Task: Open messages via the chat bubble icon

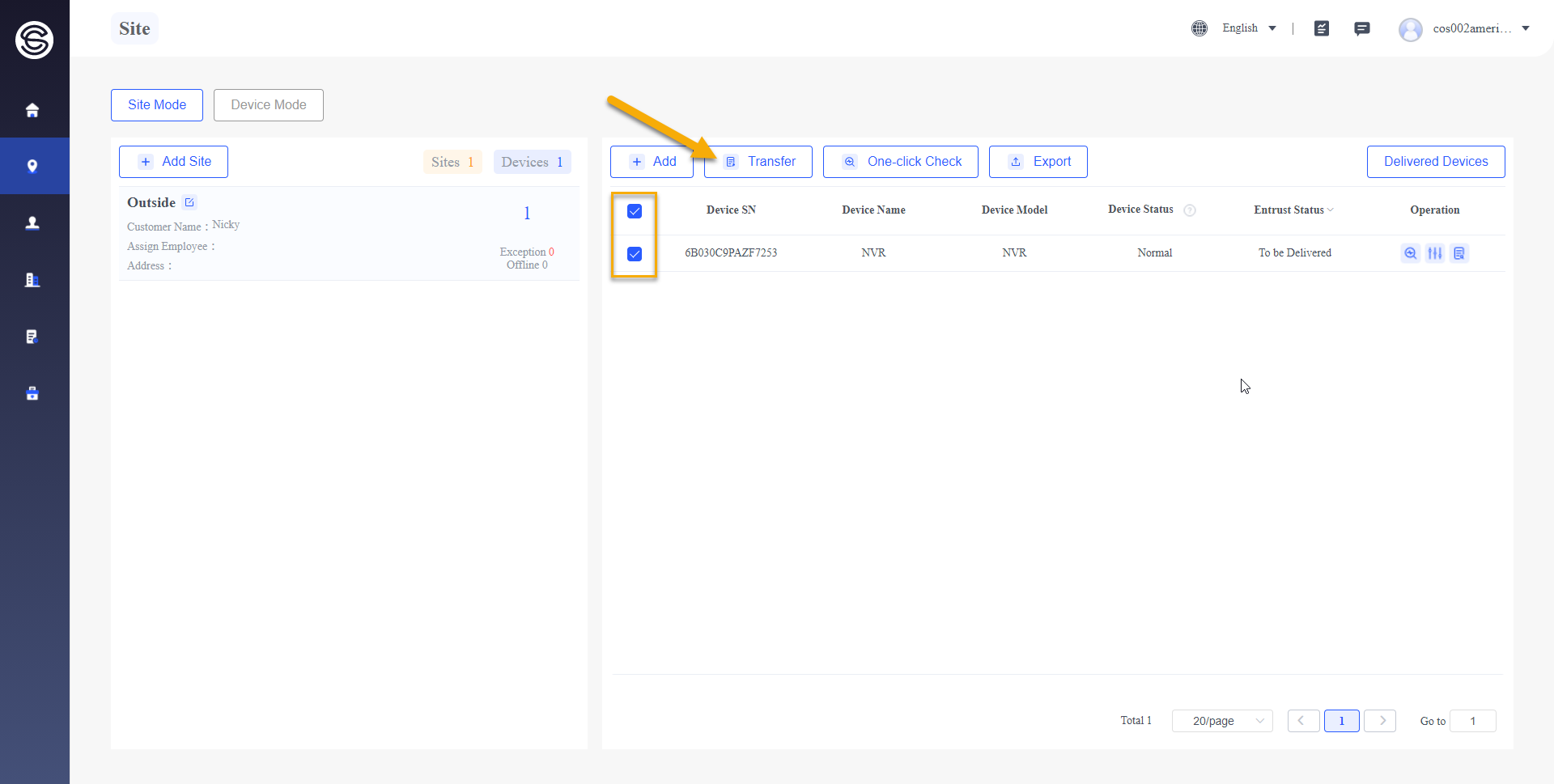Action: [x=1362, y=28]
